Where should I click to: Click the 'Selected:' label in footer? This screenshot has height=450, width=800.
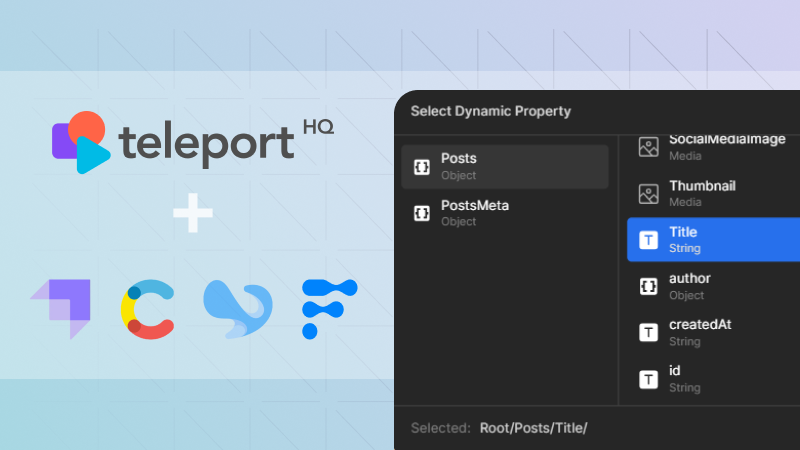[x=440, y=428]
